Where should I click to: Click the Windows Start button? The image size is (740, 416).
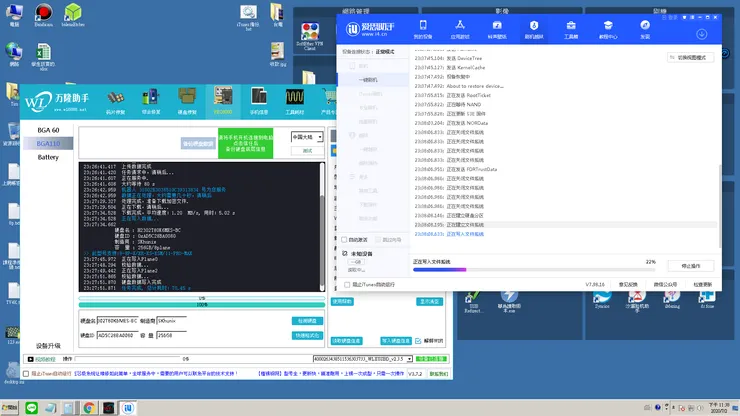(9, 408)
